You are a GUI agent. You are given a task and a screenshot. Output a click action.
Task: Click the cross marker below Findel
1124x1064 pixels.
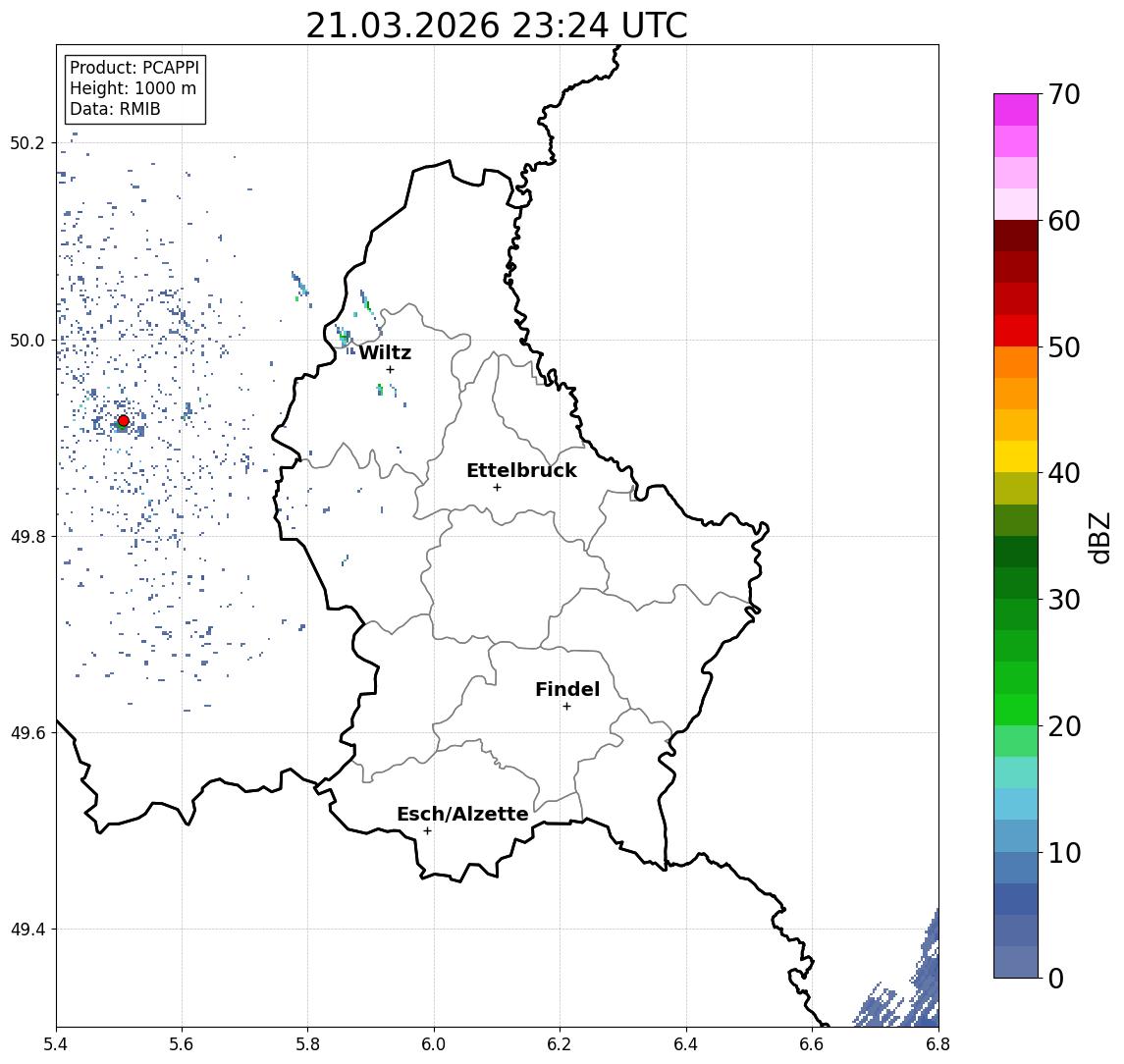coord(566,707)
